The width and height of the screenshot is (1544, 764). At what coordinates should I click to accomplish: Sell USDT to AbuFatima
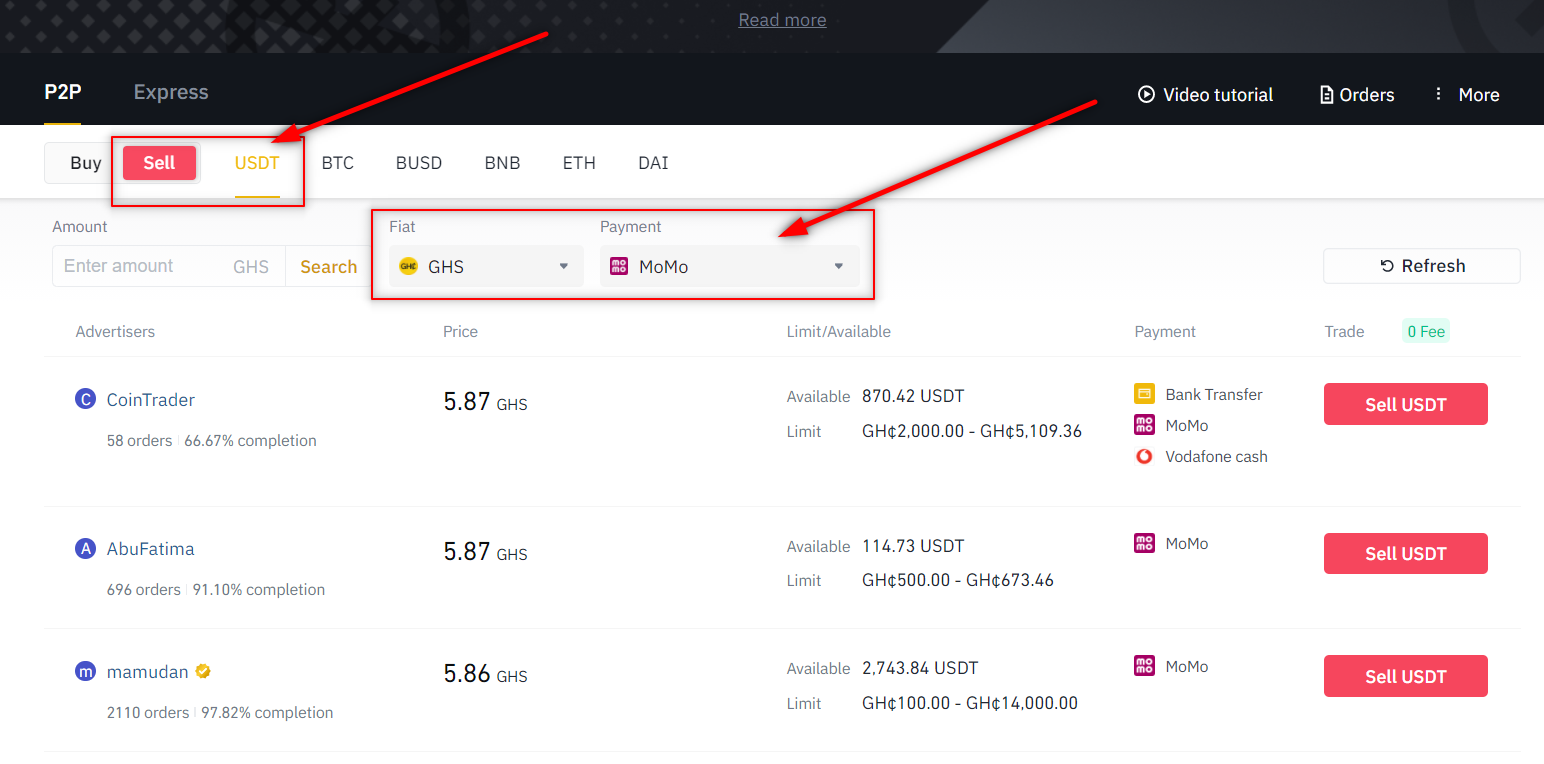[x=1406, y=553]
